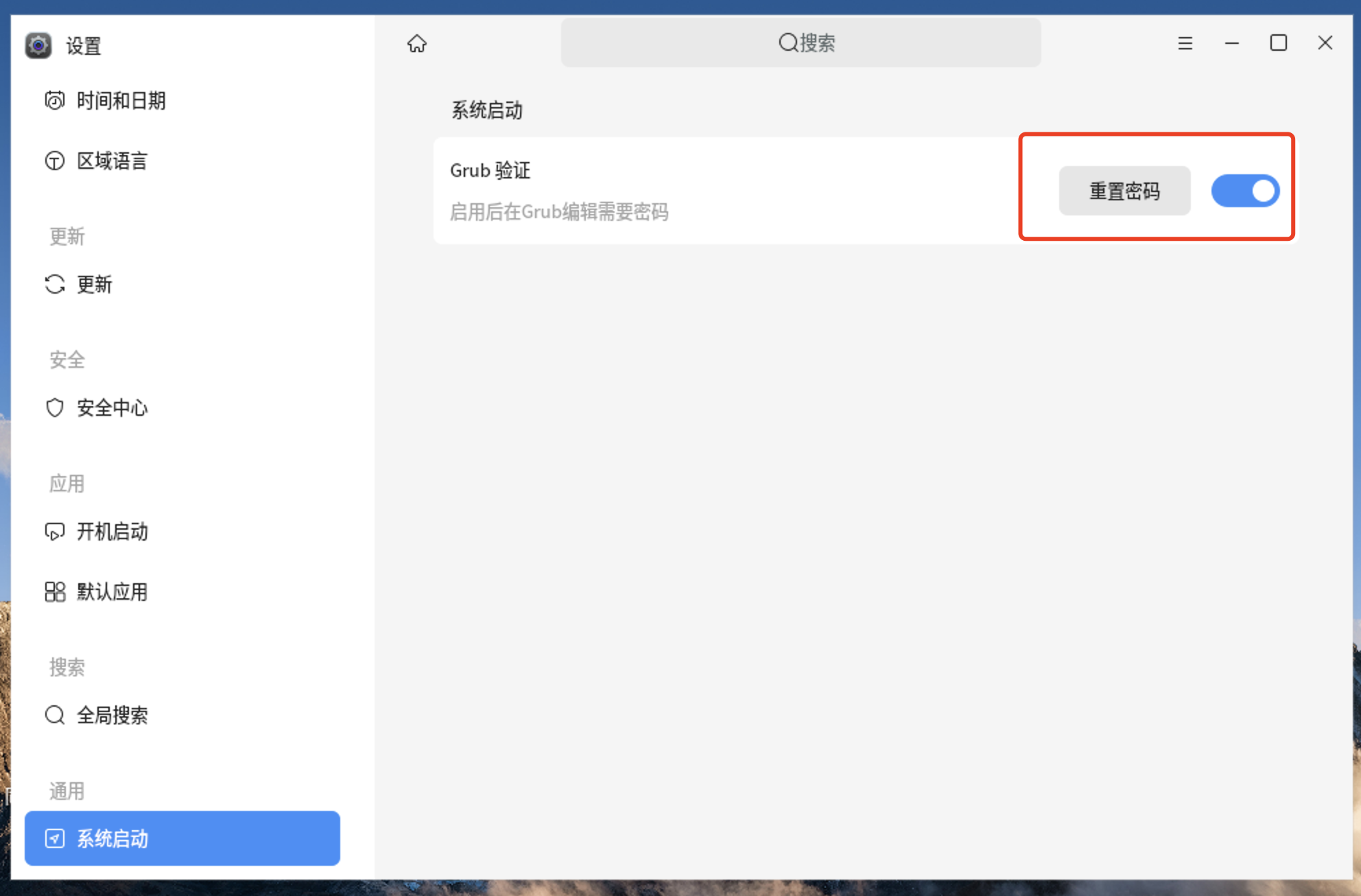Click the grid icon beside 默认应用
This screenshot has width=1361, height=896.
tap(55, 591)
